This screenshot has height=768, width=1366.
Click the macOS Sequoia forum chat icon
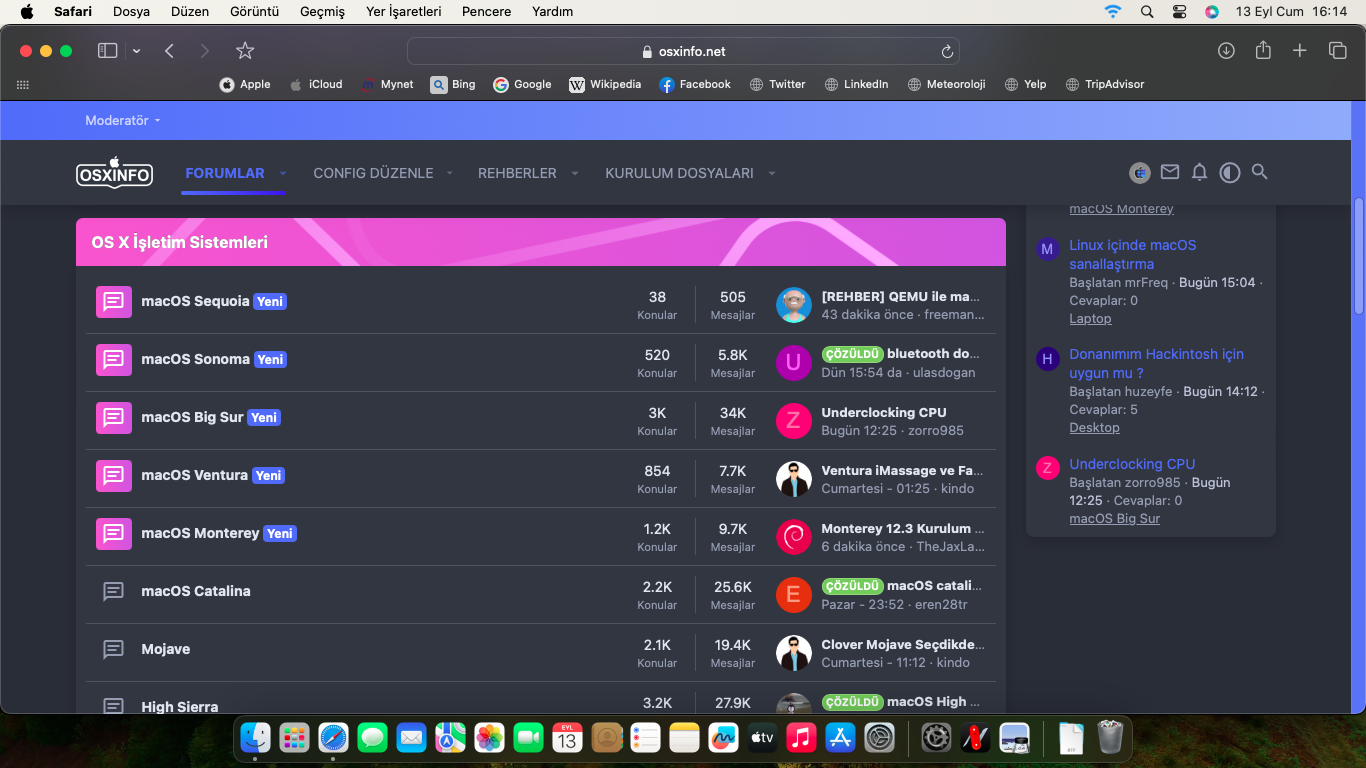[114, 301]
